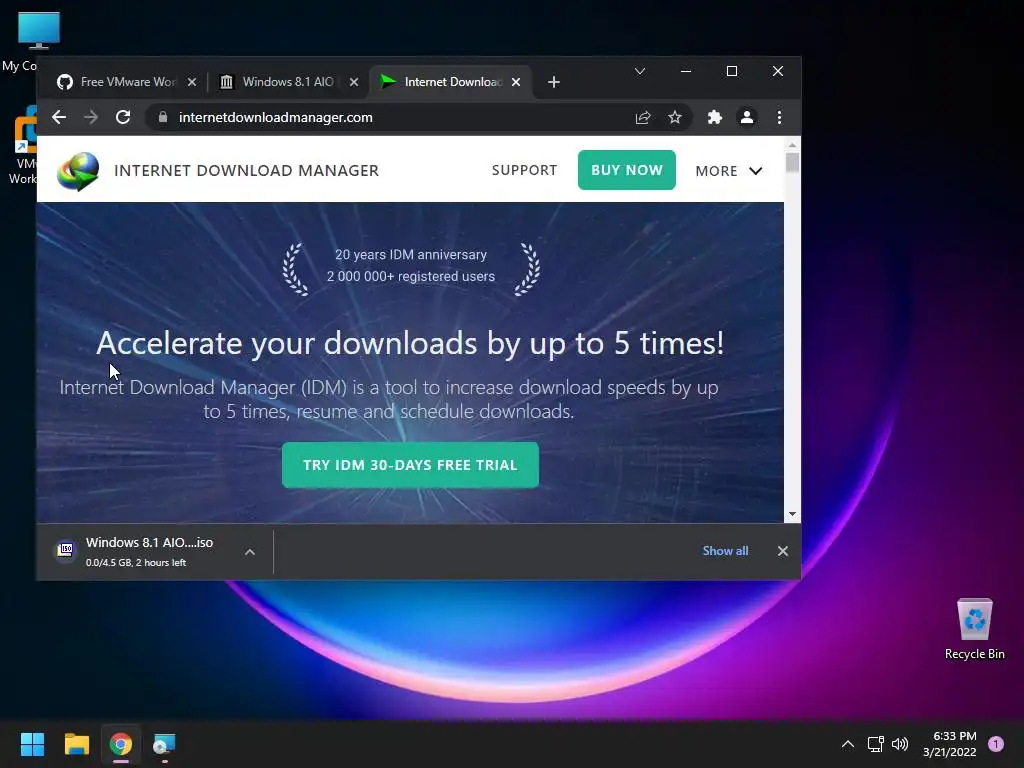Image resolution: width=1024 pixels, height=768 pixels.
Task: Open the tab search chevron
Action: tap(640, 71)
